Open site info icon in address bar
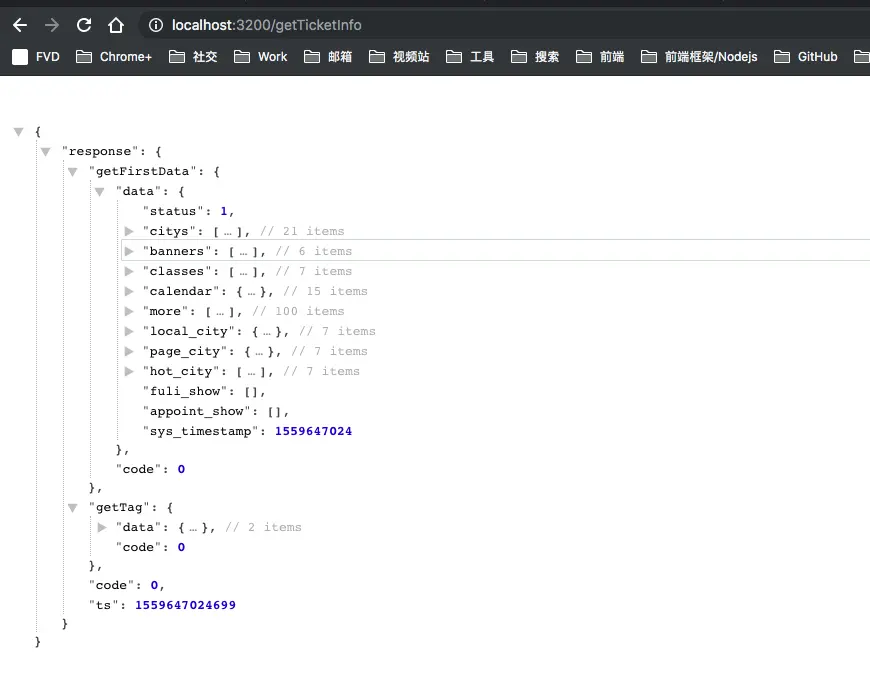 [156, 25]
